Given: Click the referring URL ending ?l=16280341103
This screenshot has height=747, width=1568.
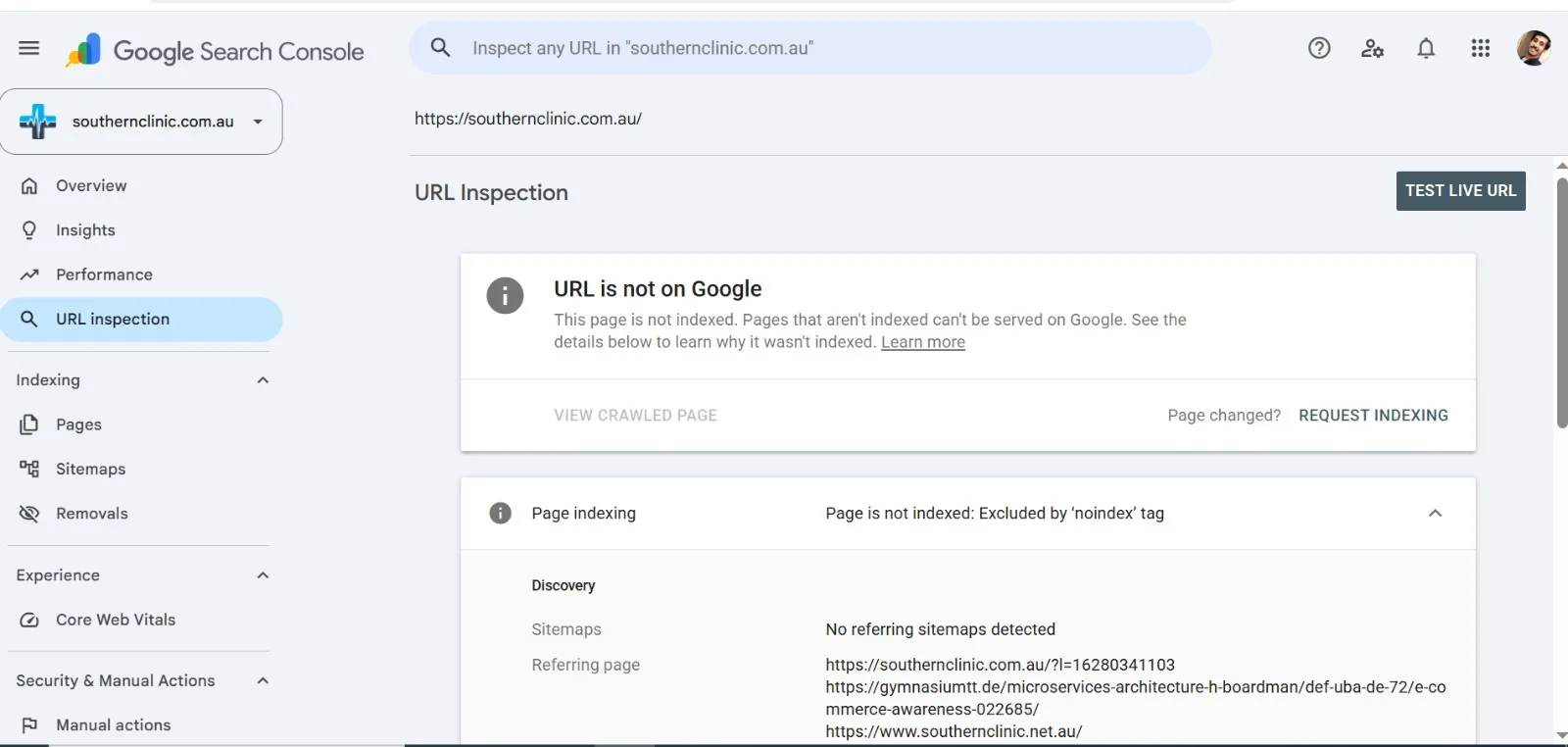Looking at the screenshot, I should click(x=1000, y=665).
